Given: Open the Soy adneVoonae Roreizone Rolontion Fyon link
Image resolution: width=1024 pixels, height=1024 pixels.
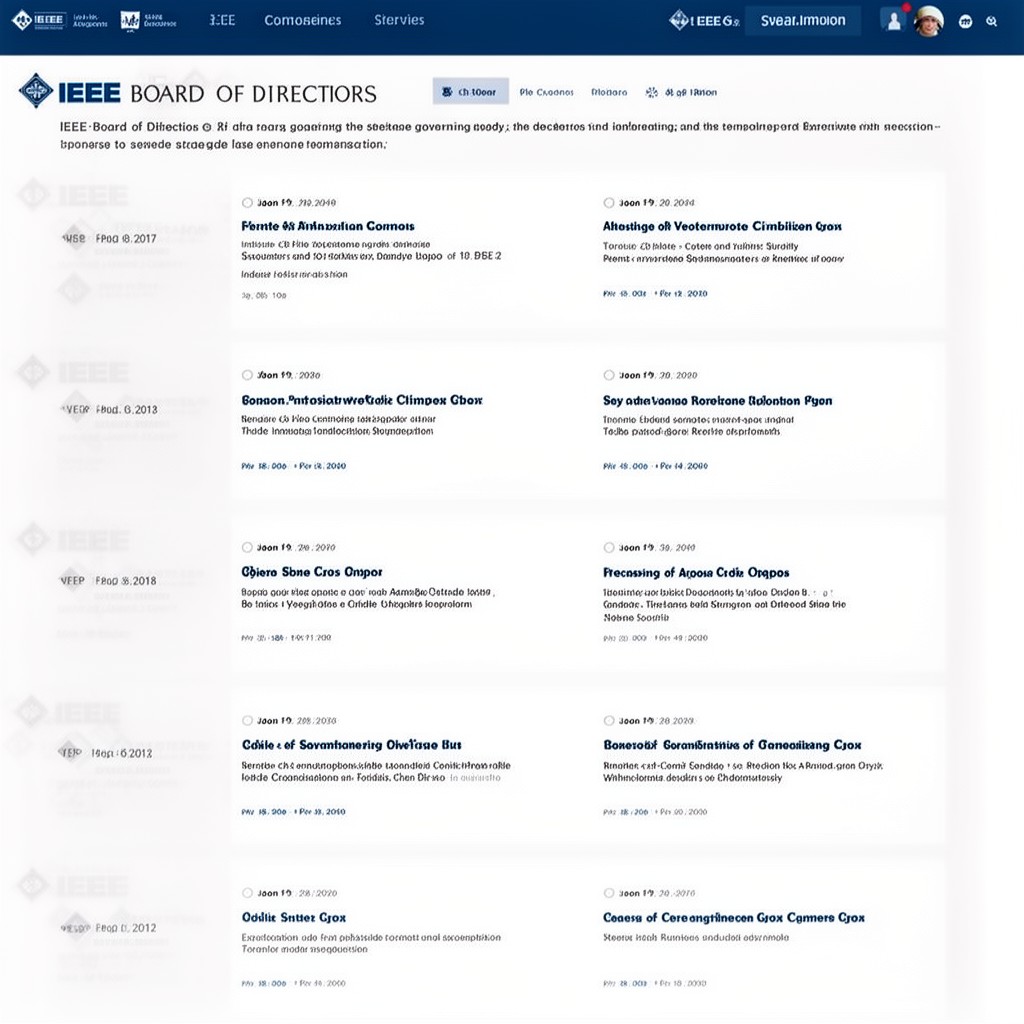Looking at the screenshot, I should pyautogui.click(x=718, y=400).
